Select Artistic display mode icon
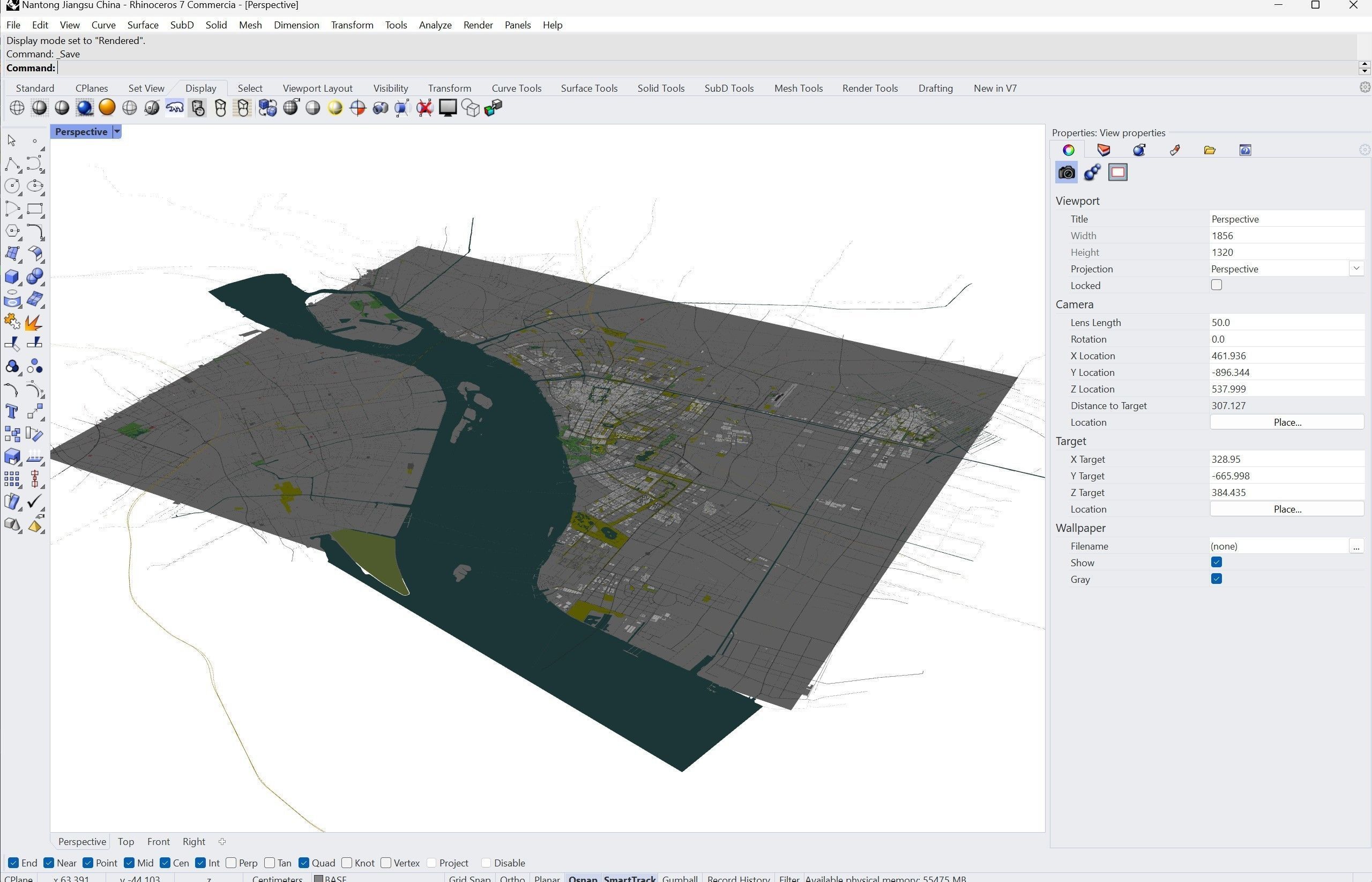Screen dimensions: 1372x882 pyautogui.click(x=220, y=108)
